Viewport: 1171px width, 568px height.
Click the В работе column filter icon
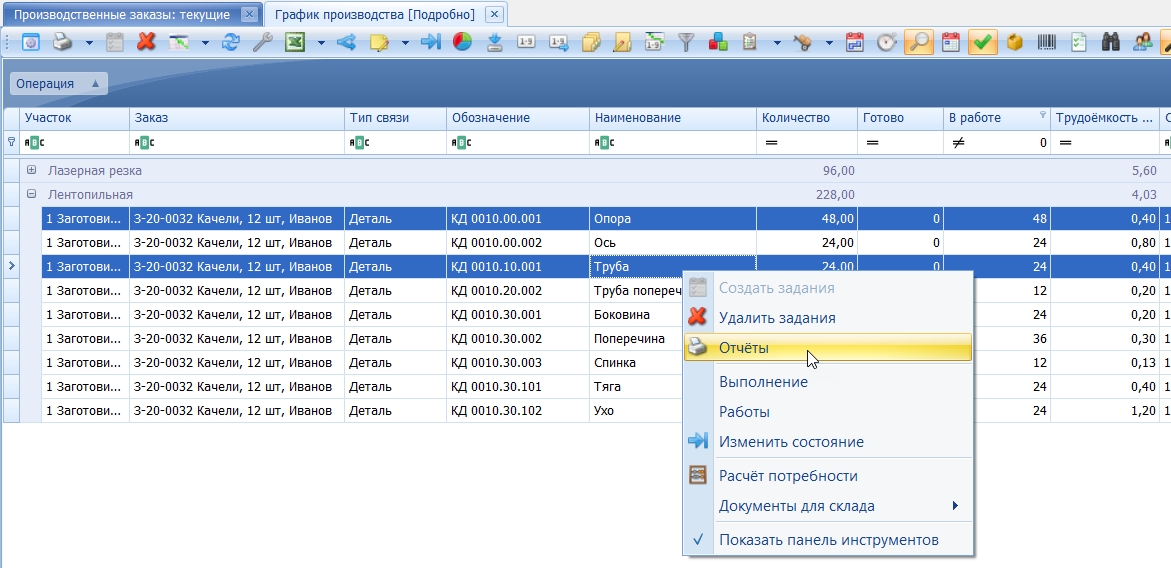tap(1043, 116)
